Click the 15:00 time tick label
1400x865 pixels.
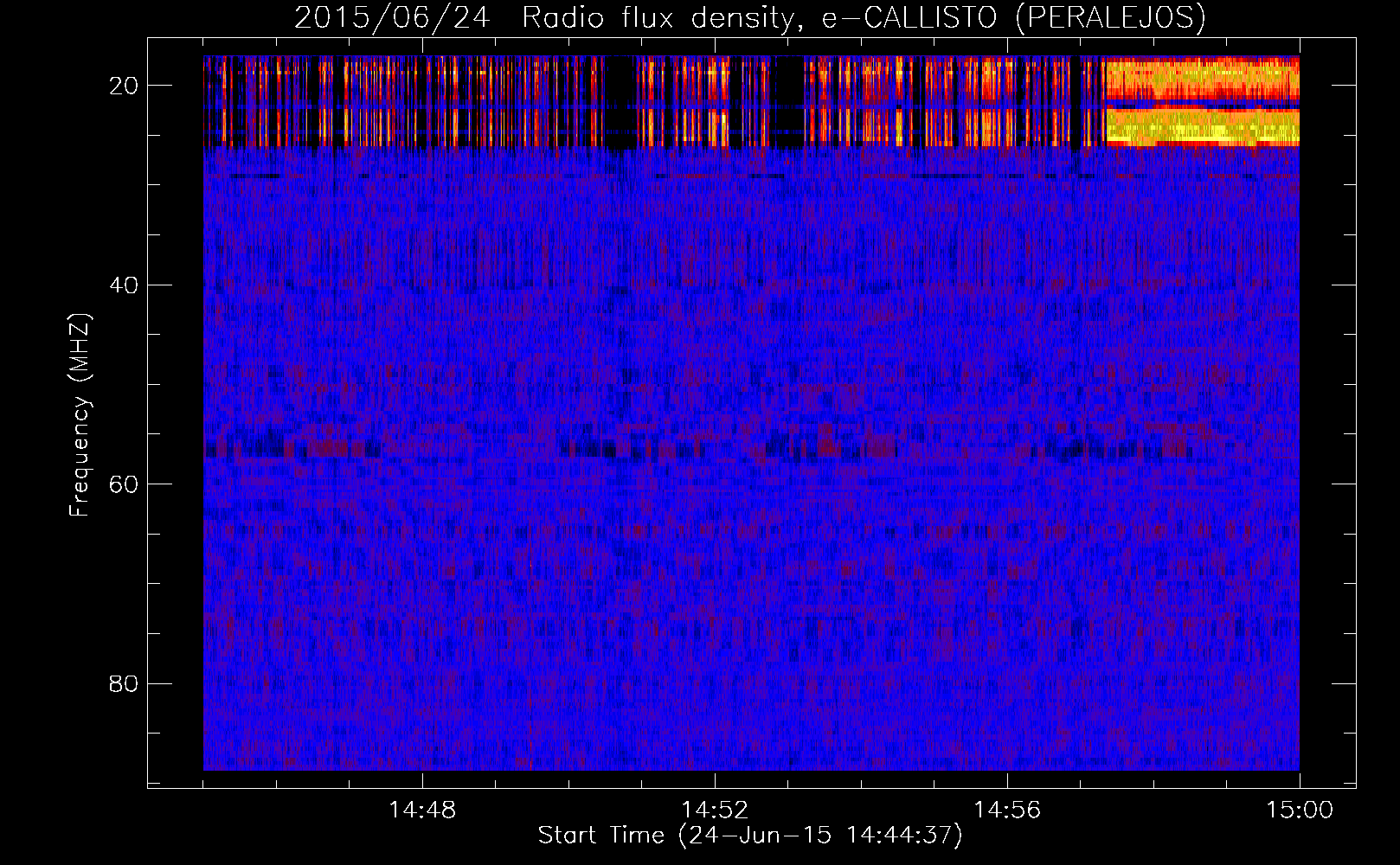coord(1300,810)
